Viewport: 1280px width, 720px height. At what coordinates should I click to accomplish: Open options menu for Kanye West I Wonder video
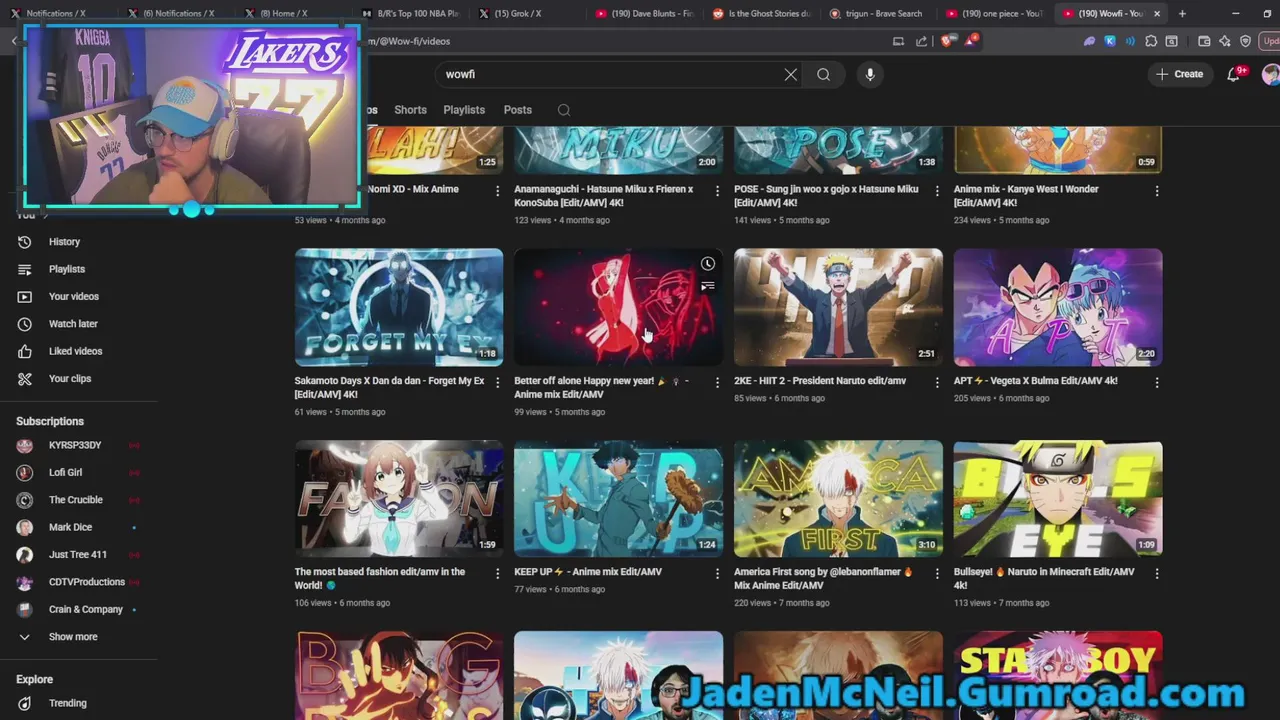(x=1157, y=190)
